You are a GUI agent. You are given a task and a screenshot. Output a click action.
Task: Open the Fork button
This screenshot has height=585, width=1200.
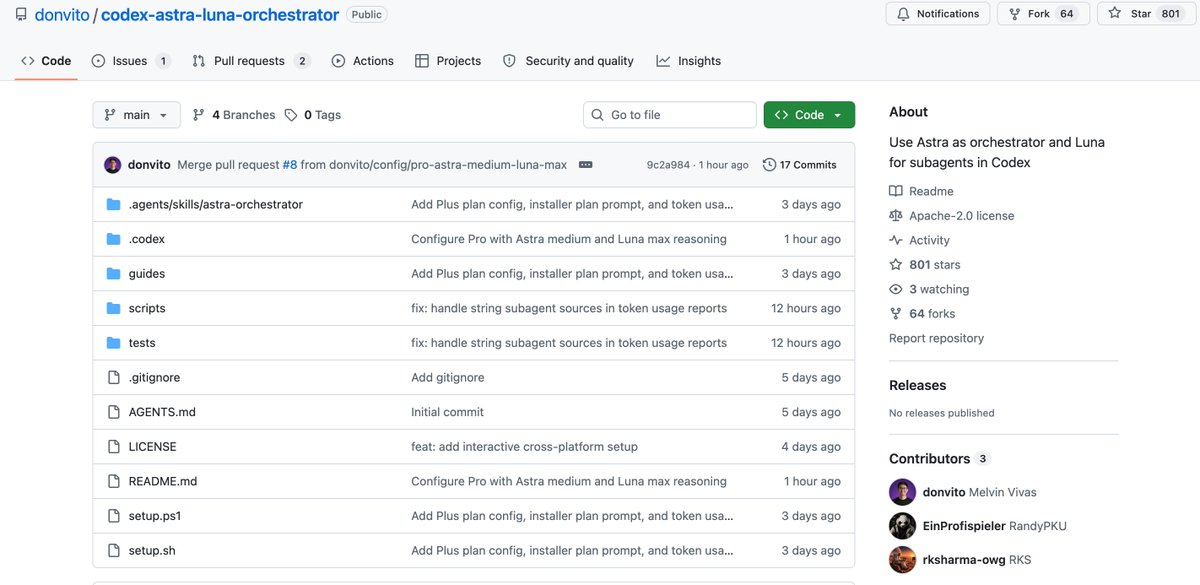tap(1043, 14)
